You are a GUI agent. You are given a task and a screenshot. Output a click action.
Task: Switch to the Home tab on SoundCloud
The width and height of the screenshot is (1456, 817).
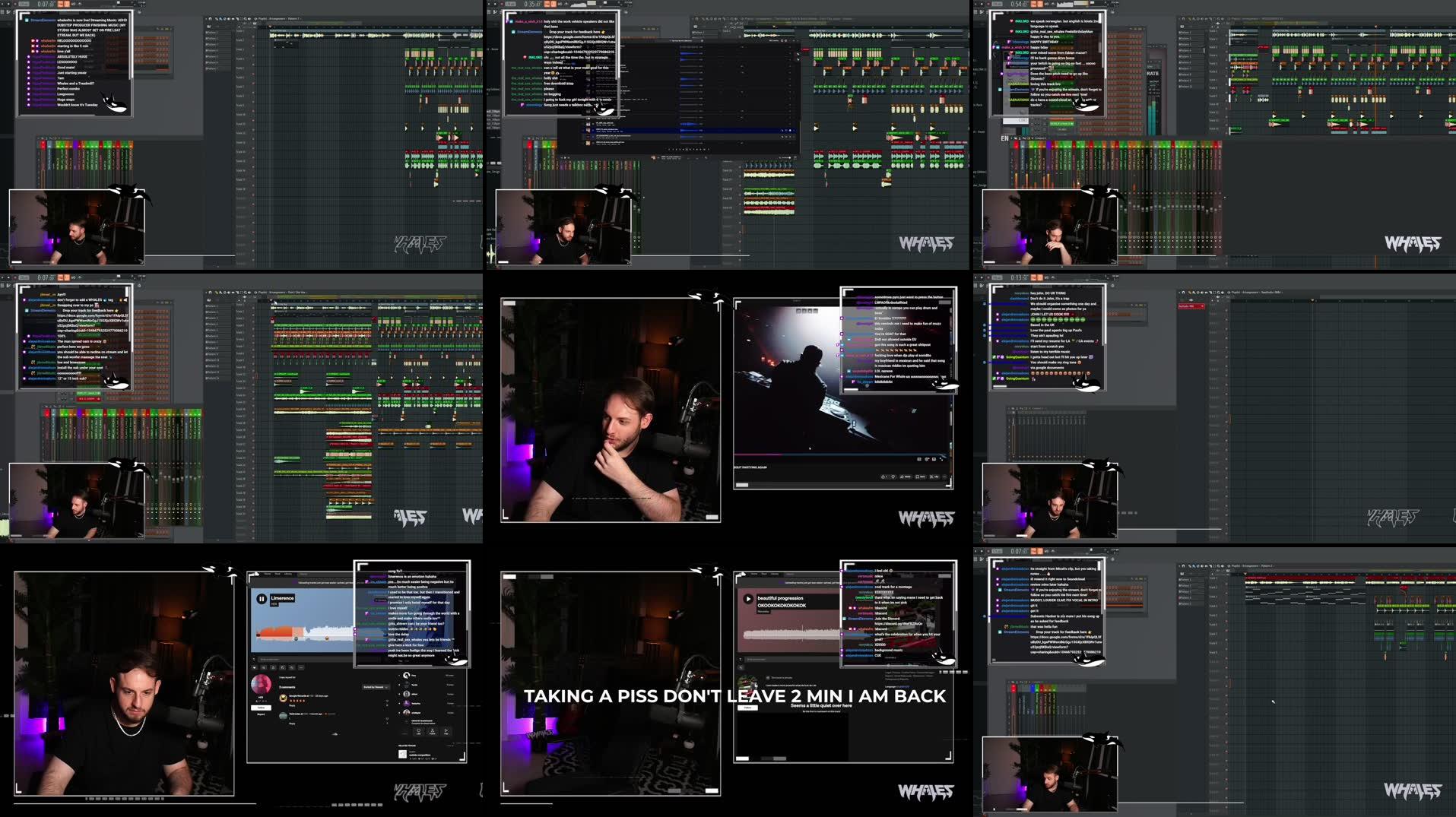268,574
